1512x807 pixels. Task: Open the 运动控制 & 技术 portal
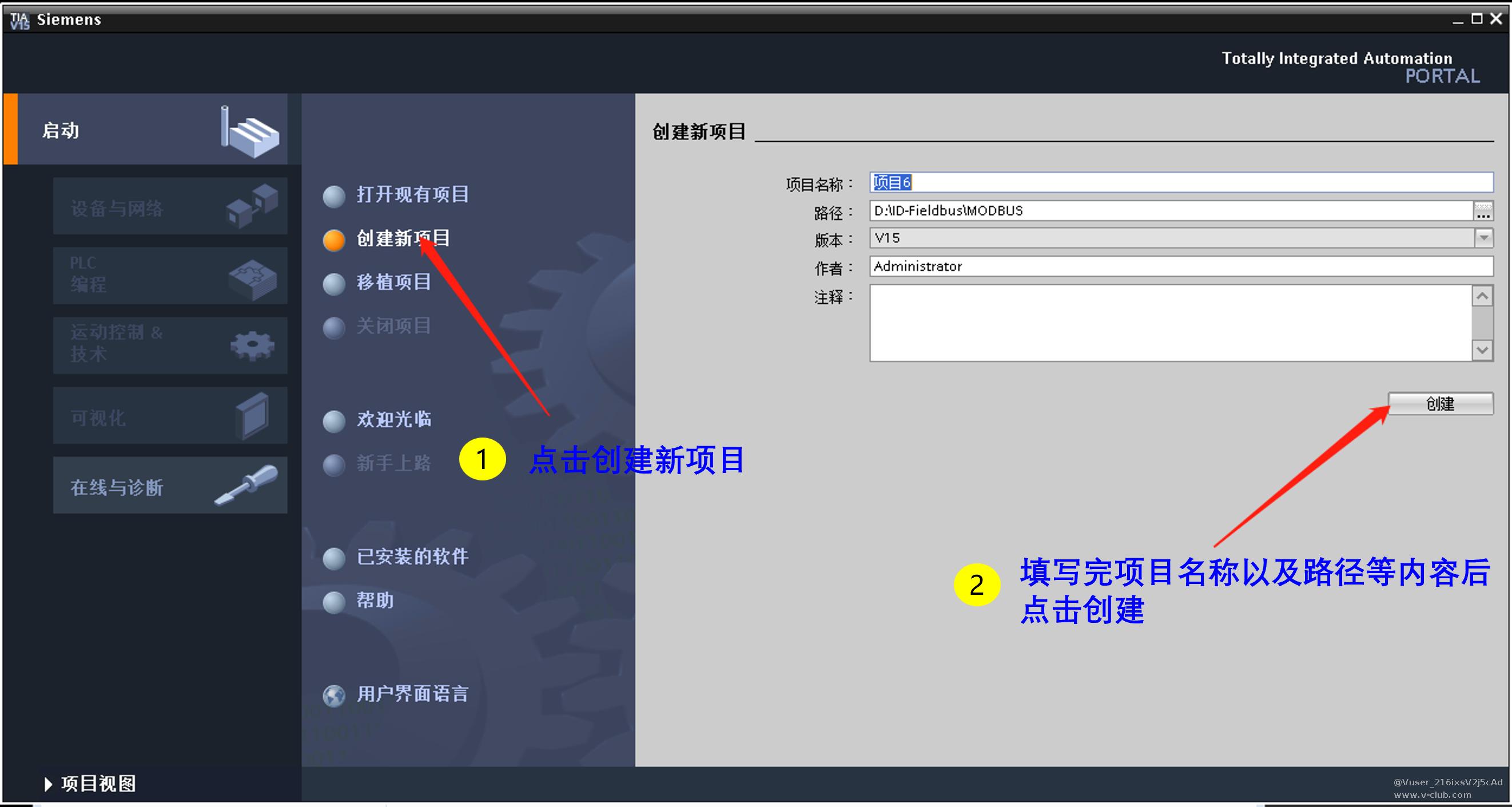click(x=170, y=345)
